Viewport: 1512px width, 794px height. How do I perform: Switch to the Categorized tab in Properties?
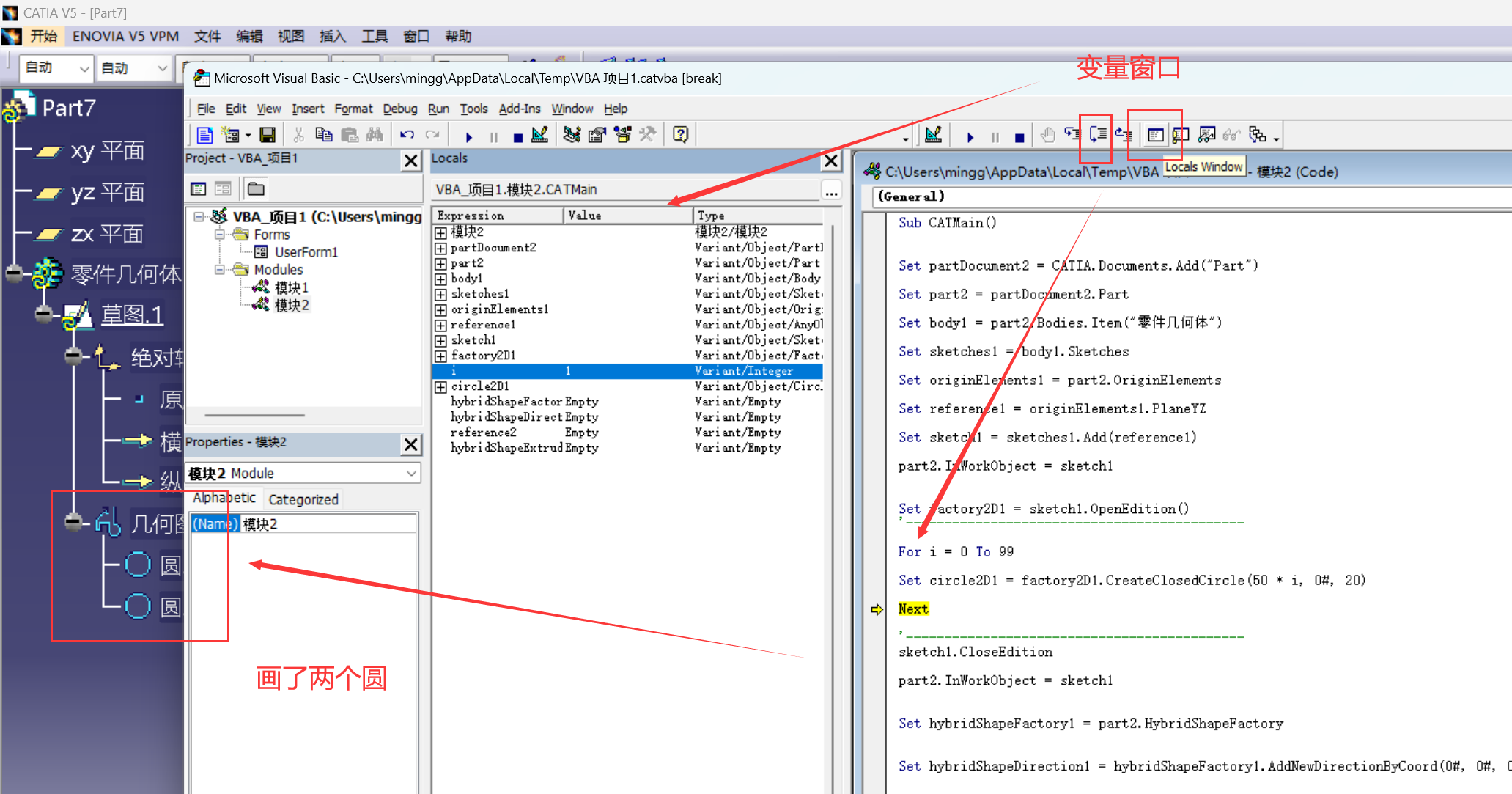(x=303, y=499)
